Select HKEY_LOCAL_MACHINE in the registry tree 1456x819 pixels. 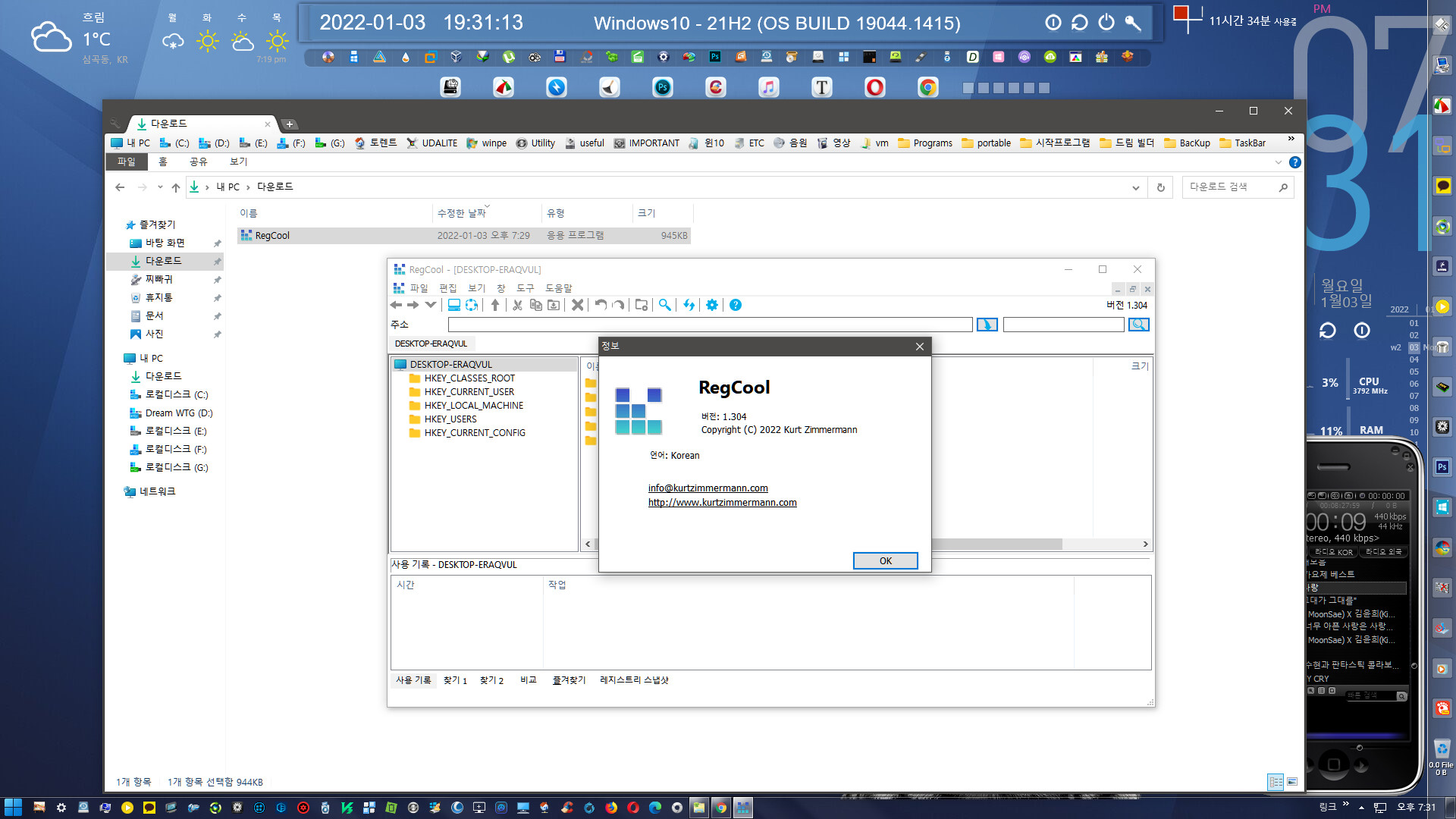(474, 406)
